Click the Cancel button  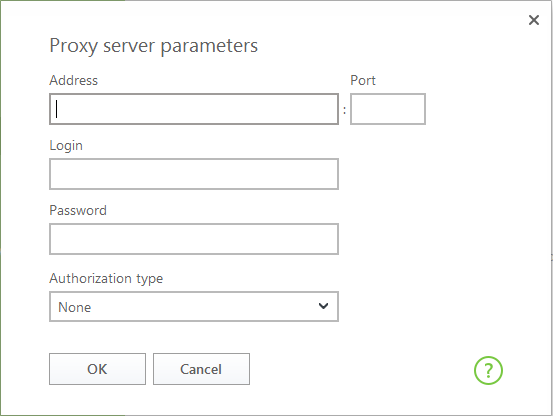[201, 369]
